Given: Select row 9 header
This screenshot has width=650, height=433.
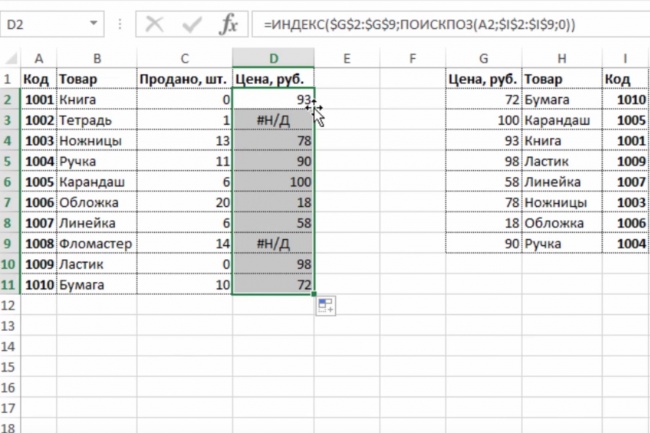Looking at the screenshot, I should (10, 243).
